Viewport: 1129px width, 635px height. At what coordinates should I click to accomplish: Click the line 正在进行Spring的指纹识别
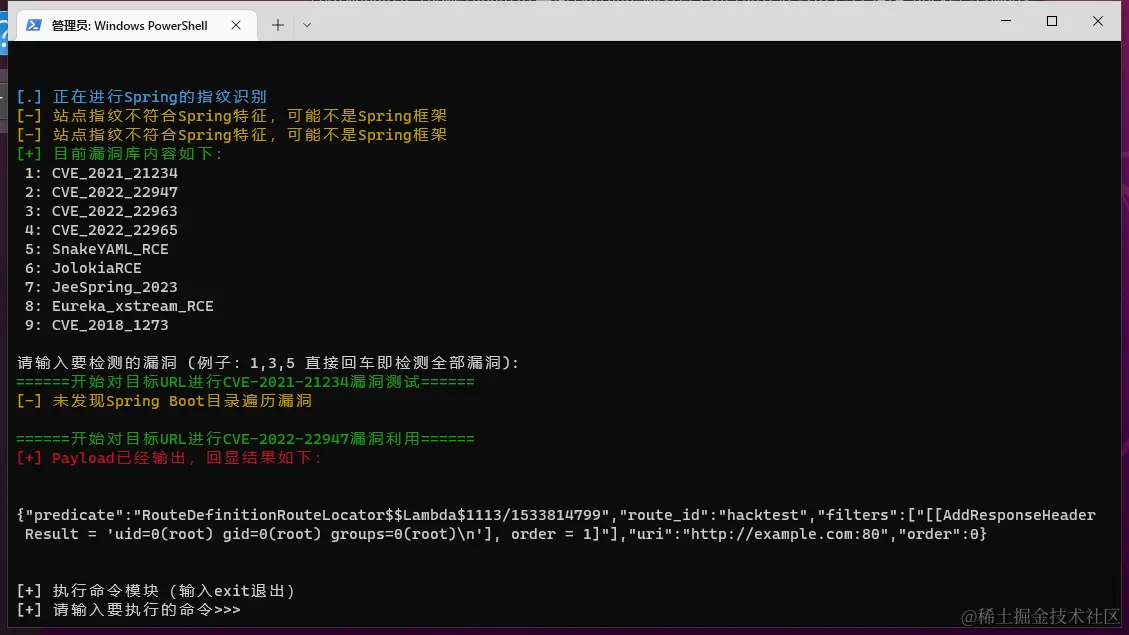coord(142,96)
